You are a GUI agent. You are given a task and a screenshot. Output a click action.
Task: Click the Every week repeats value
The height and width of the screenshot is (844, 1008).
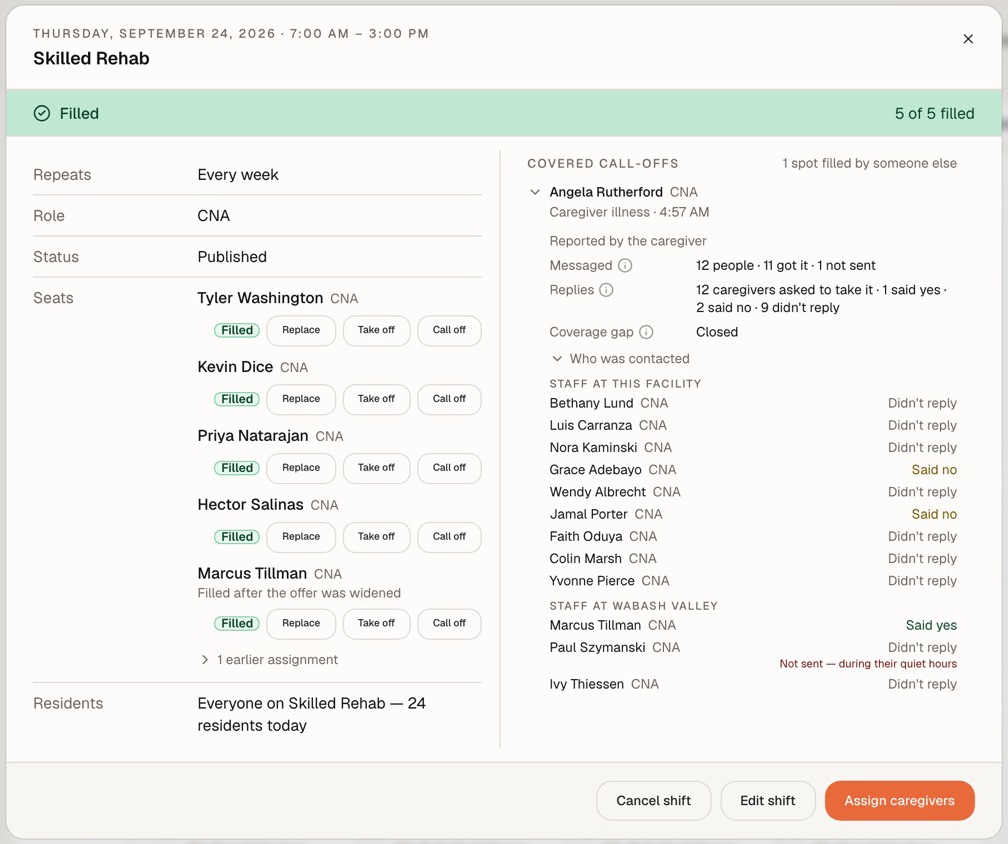click(x=238, y=175)
